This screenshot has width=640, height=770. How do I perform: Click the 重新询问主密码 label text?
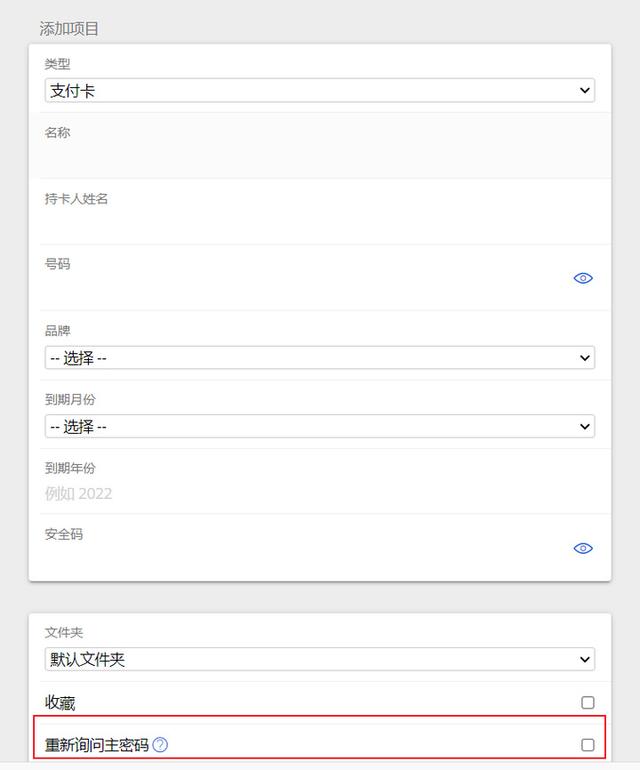[x=97, y=745]
